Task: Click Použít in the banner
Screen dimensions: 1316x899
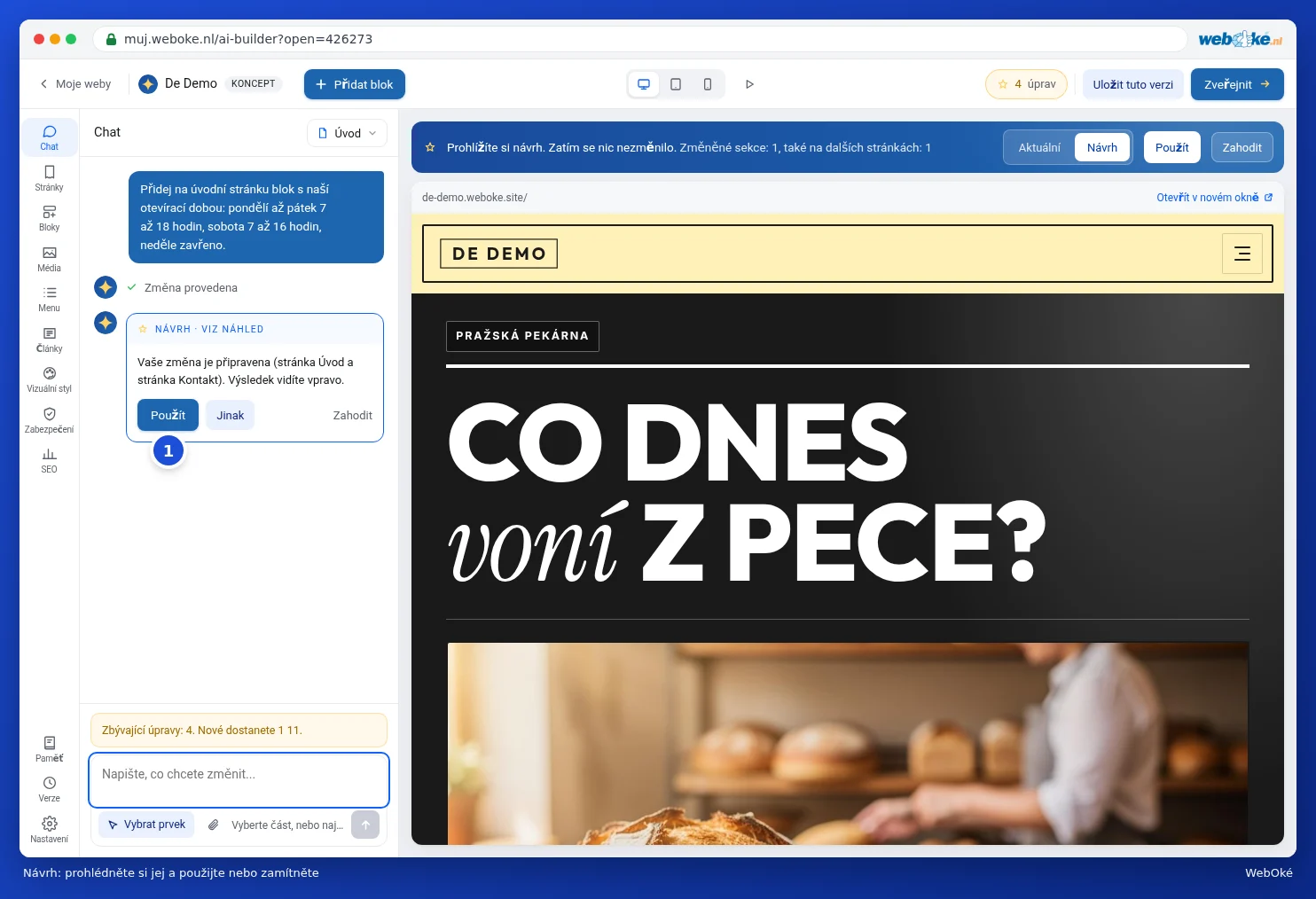Action: coord(1172,147)
